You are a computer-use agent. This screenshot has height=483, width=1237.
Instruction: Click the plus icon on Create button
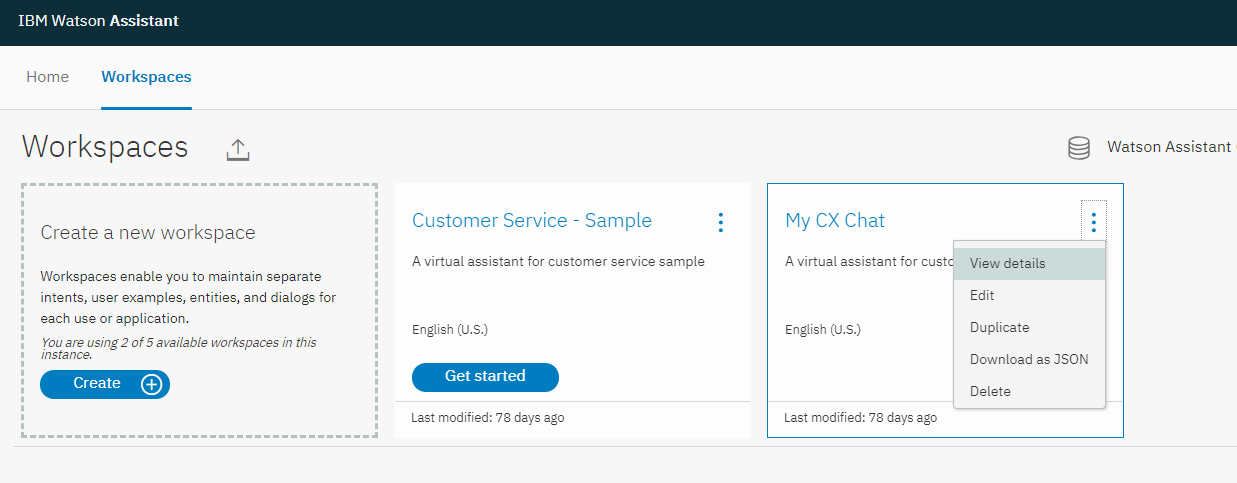coord(151,384)
